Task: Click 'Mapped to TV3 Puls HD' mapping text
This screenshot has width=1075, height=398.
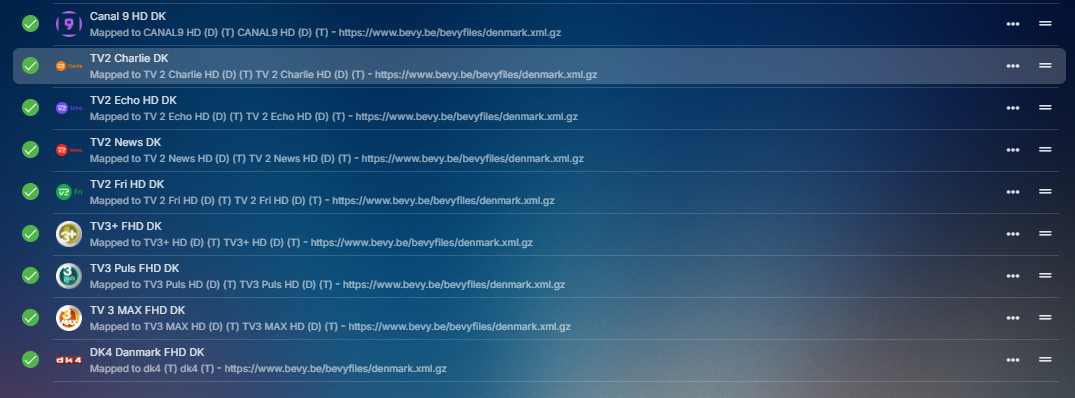Action: (327, 284)
